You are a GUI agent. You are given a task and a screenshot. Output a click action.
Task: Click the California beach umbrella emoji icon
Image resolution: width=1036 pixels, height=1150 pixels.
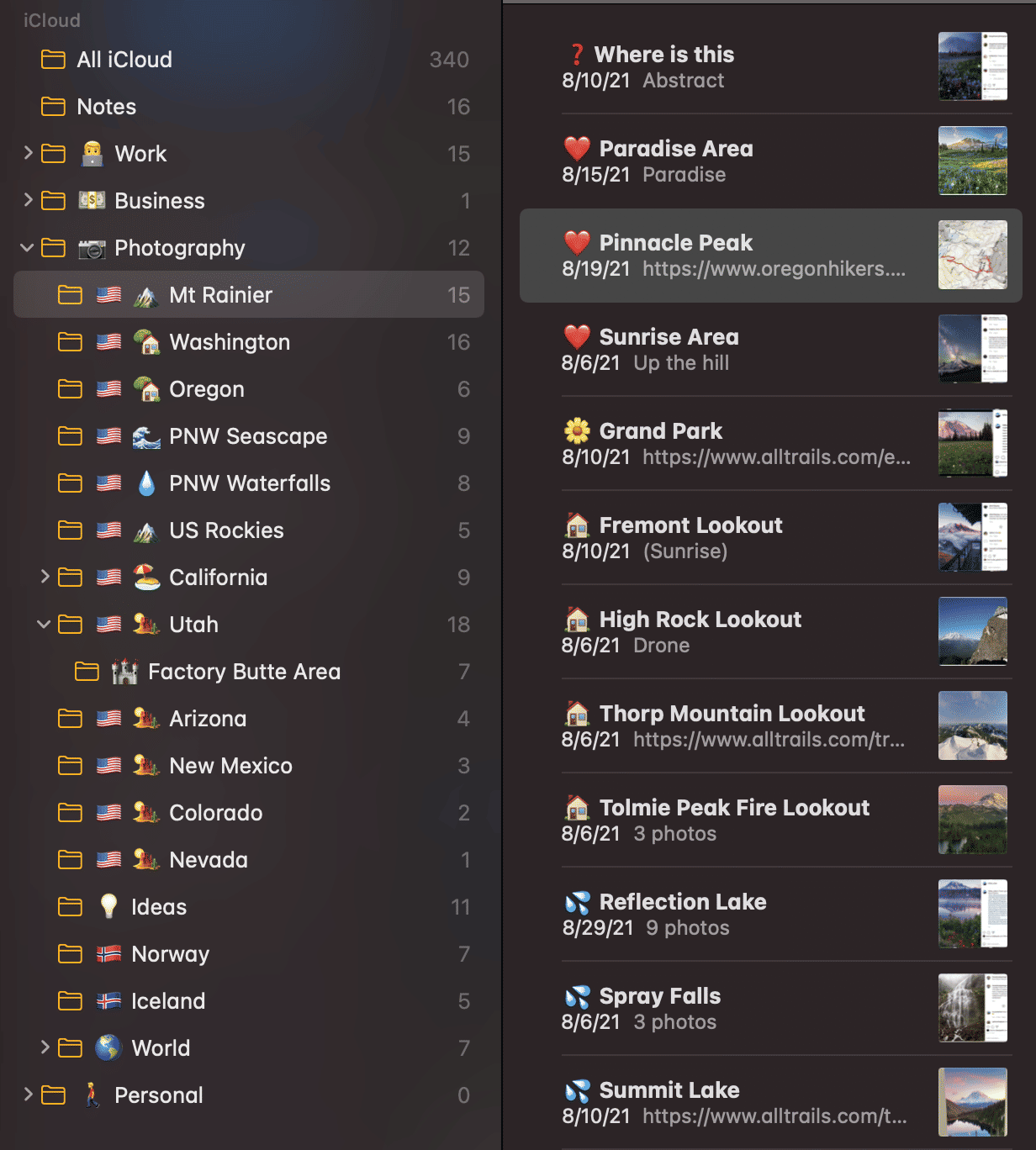(x=146, y=577)
